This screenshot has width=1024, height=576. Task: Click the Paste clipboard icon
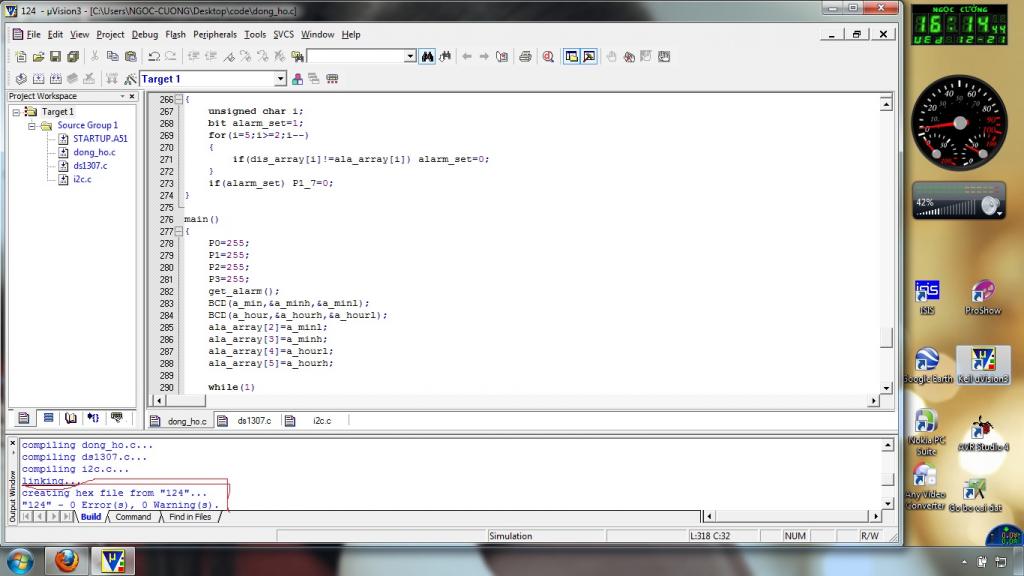[x=130, y=57]
